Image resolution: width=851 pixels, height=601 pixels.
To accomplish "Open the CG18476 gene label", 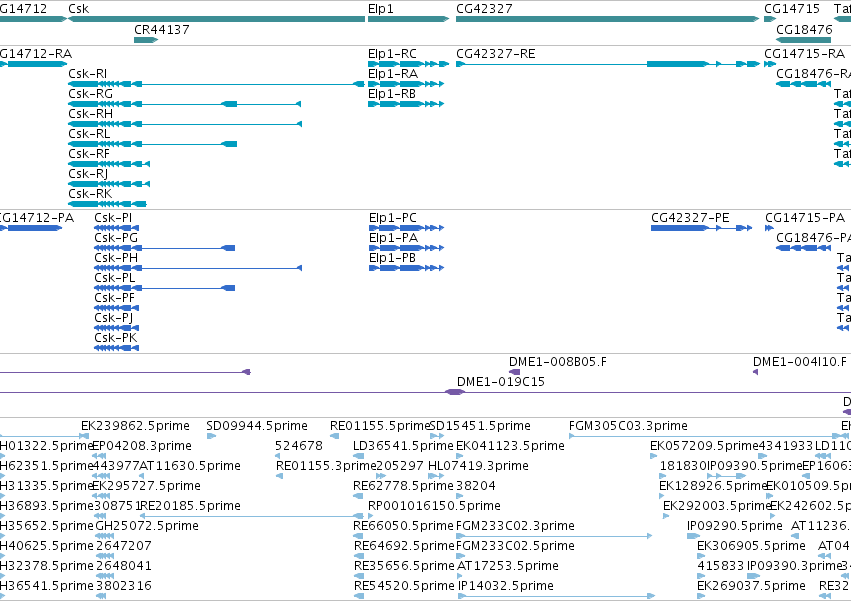I will (804, 29).
